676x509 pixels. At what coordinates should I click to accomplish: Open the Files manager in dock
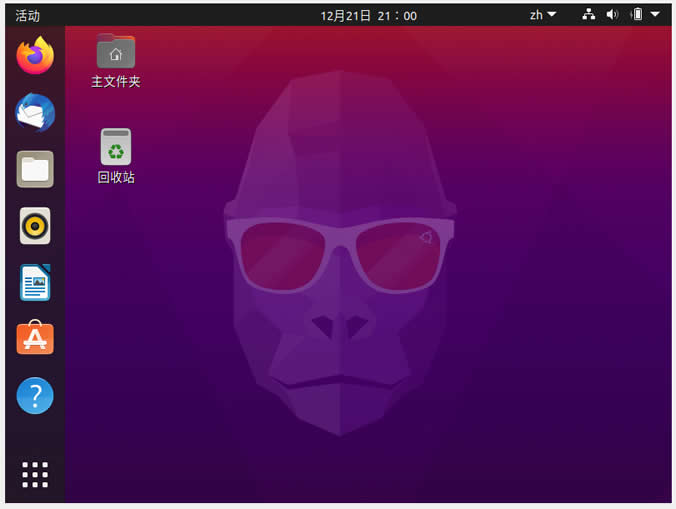click(35, 169)
